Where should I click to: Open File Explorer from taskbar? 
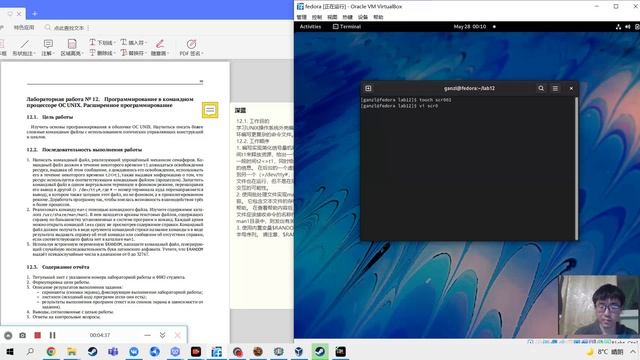(x=72, y=351)
